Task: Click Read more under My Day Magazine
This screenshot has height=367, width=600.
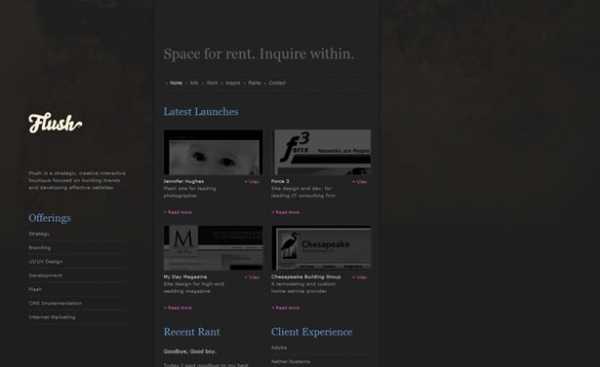Action: pyautogui.click(x=178, y=308)
